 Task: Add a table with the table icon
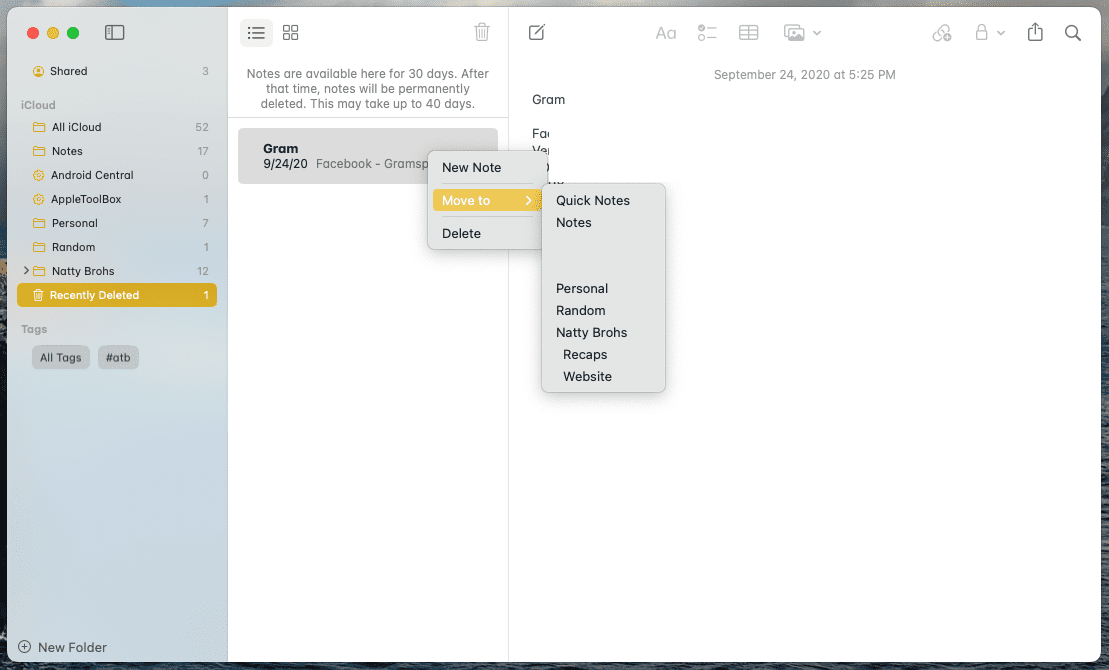click(748, 33)
